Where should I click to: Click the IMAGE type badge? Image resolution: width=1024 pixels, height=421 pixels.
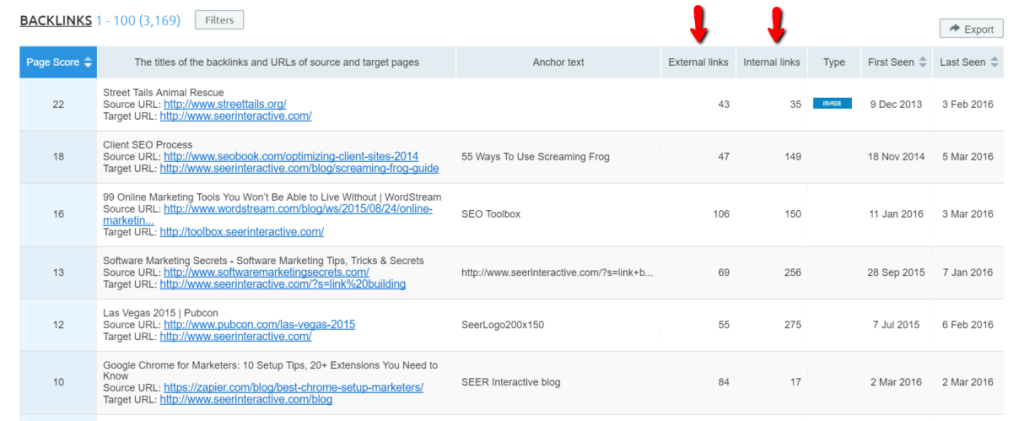[832, 103]
